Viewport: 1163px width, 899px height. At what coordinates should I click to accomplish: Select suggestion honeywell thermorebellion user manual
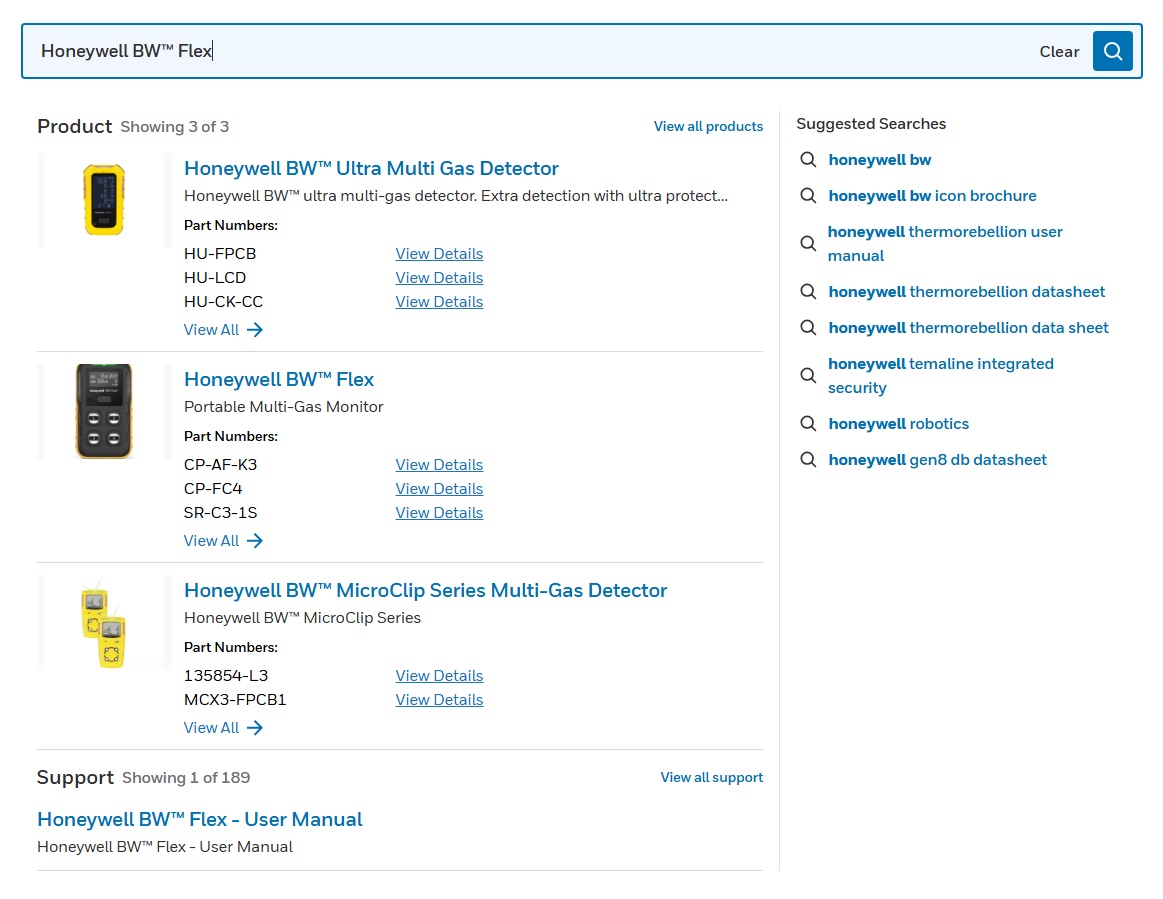(945, 243)
